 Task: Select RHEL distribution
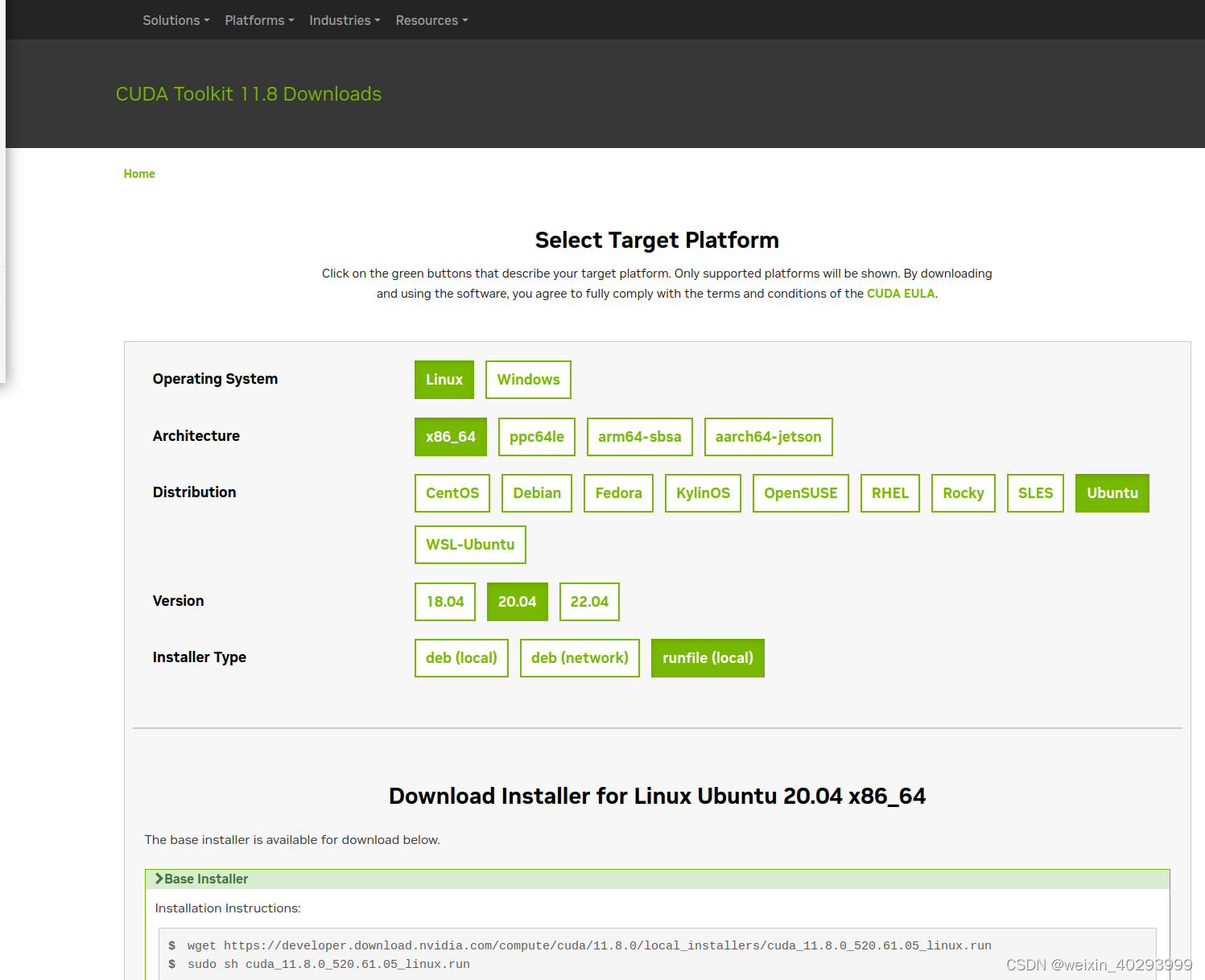point(890,493)
